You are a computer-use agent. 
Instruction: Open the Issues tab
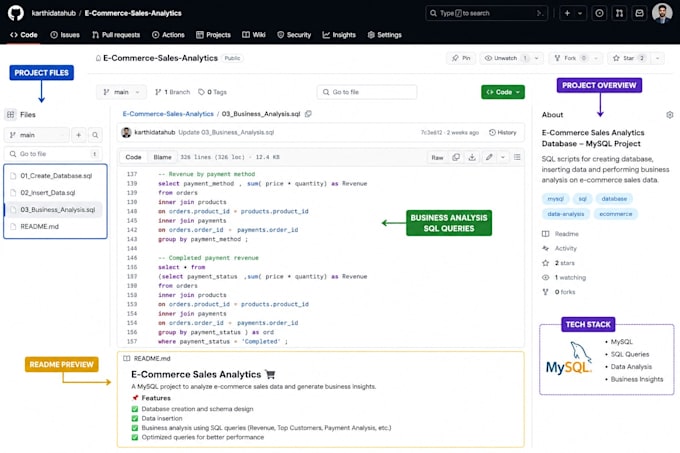[x=65, y=35]
